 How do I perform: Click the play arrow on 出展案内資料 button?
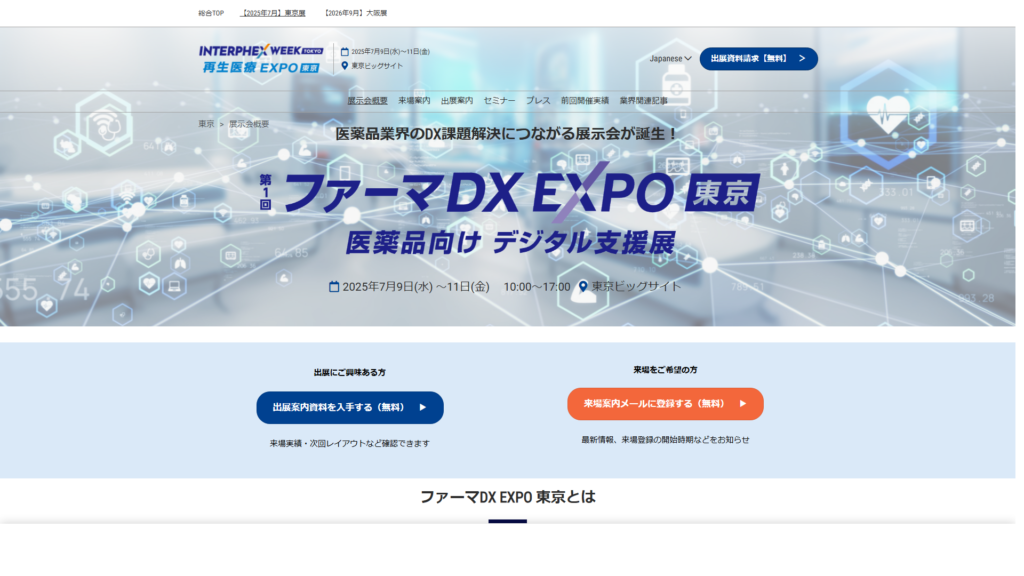[423, 408]
